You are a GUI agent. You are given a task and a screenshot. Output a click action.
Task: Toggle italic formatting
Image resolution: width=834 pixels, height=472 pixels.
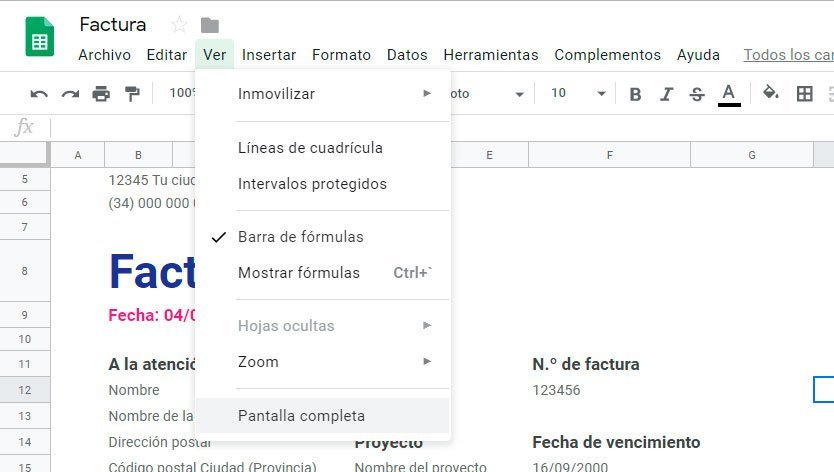click(x=666, y=94)
